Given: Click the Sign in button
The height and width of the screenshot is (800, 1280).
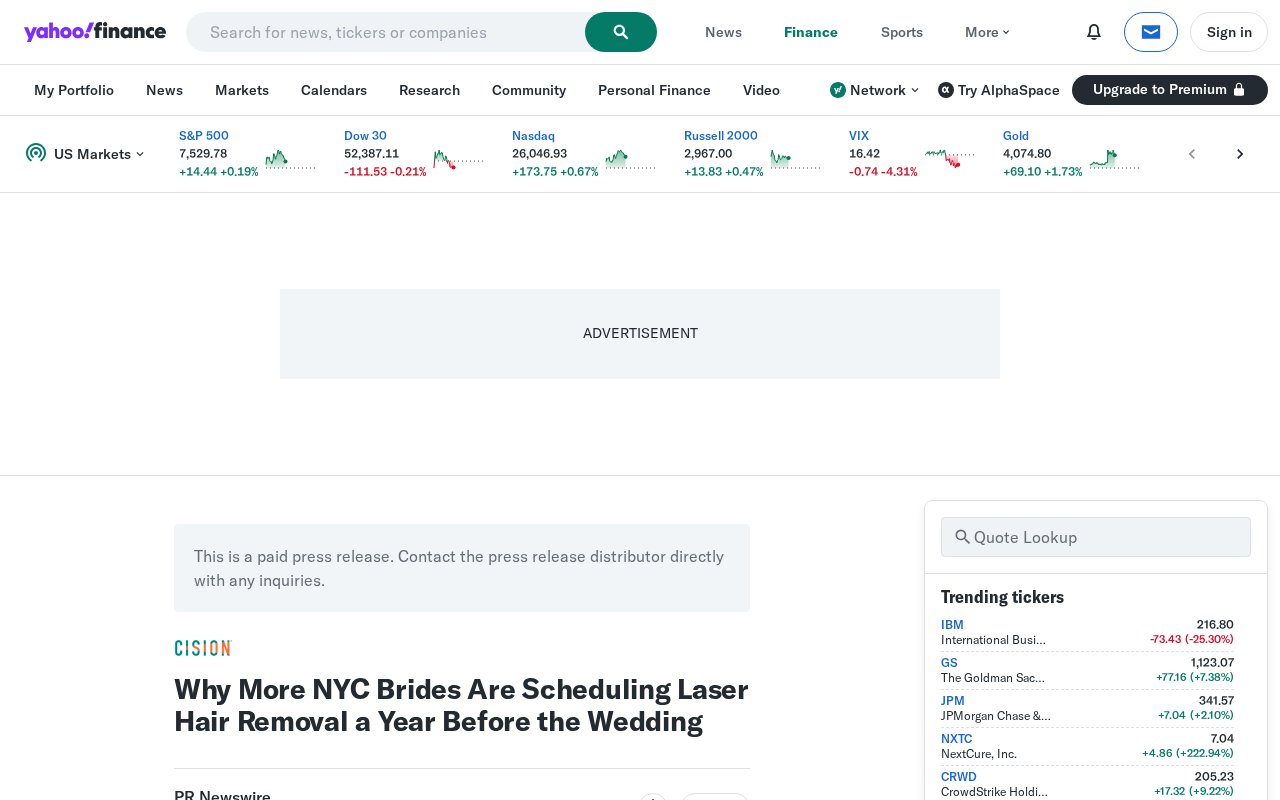Looking at the screenshot, I should (x=1229, y=32).
